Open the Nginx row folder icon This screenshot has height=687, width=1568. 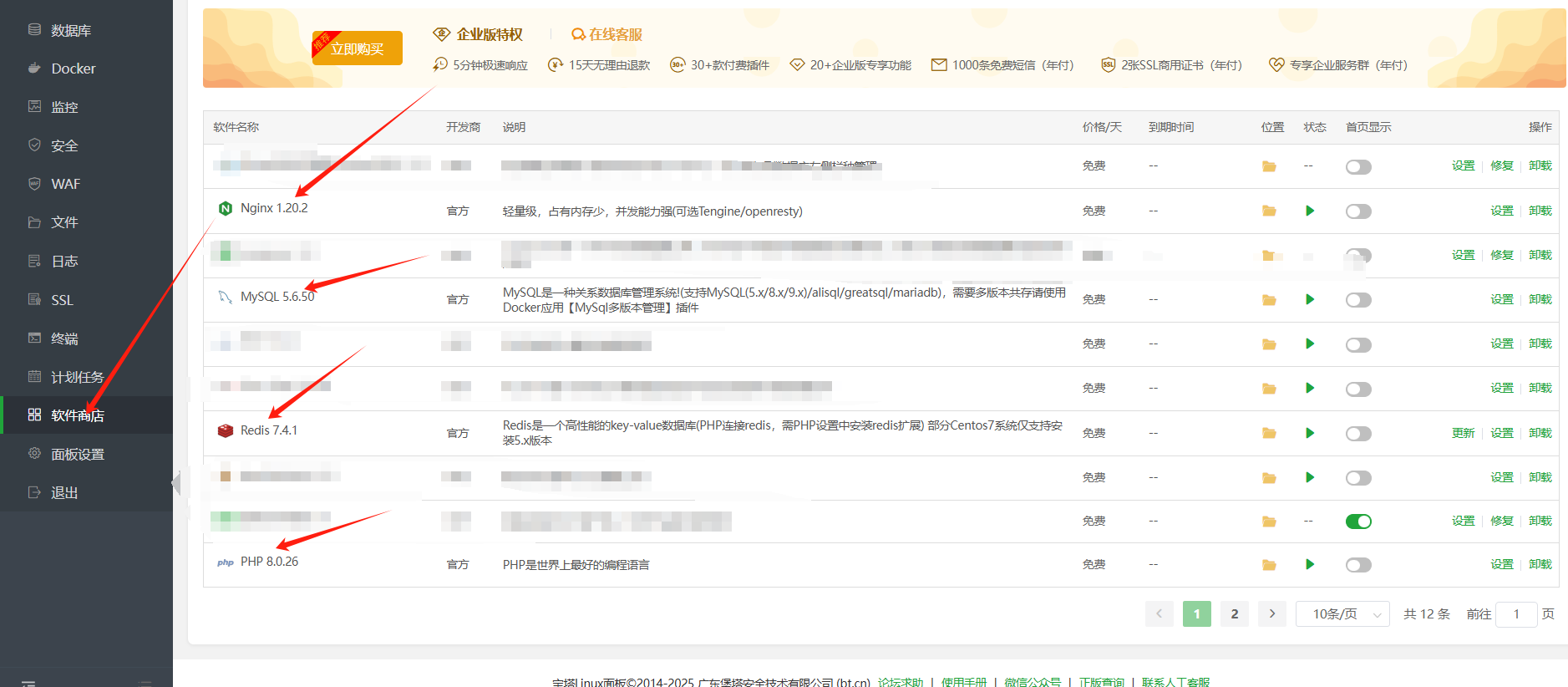coord(1269,211)
